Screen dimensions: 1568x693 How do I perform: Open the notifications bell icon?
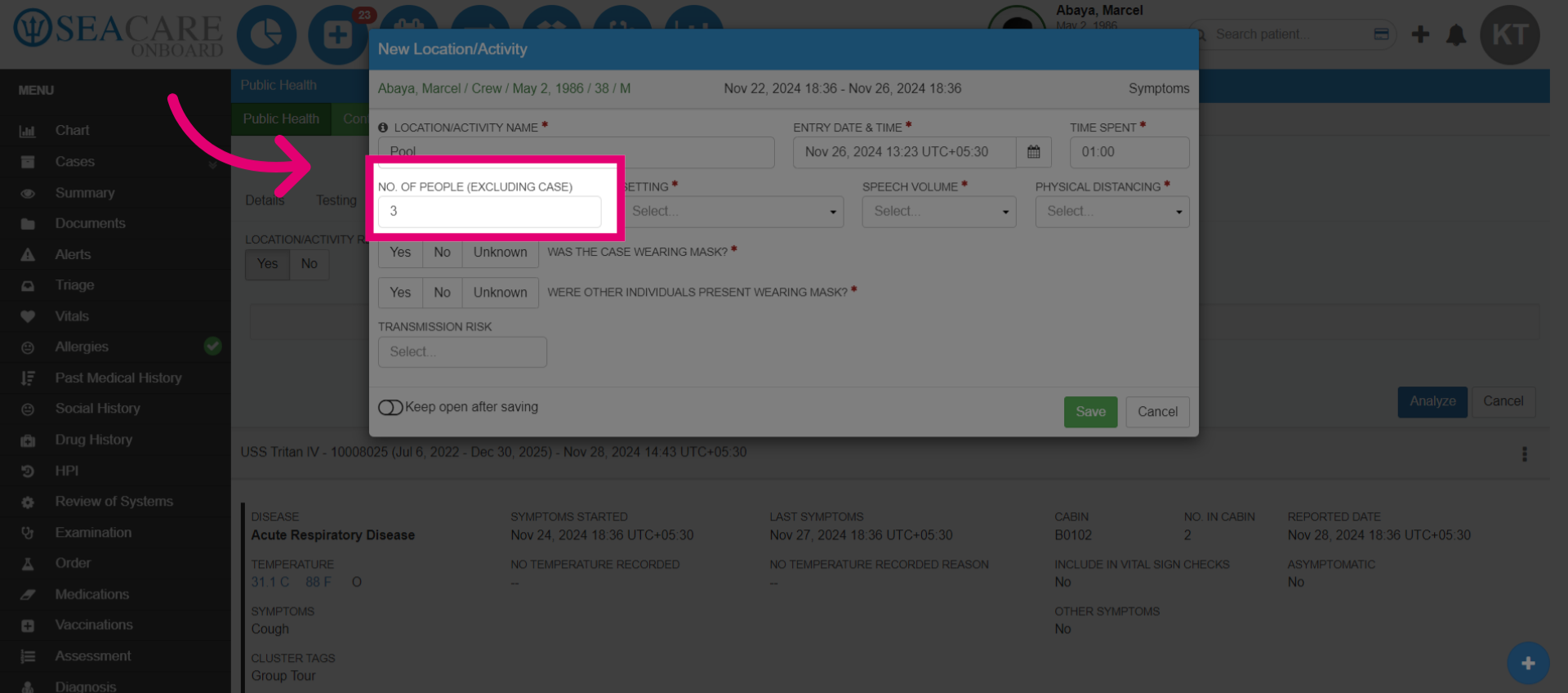point(1456,34)
